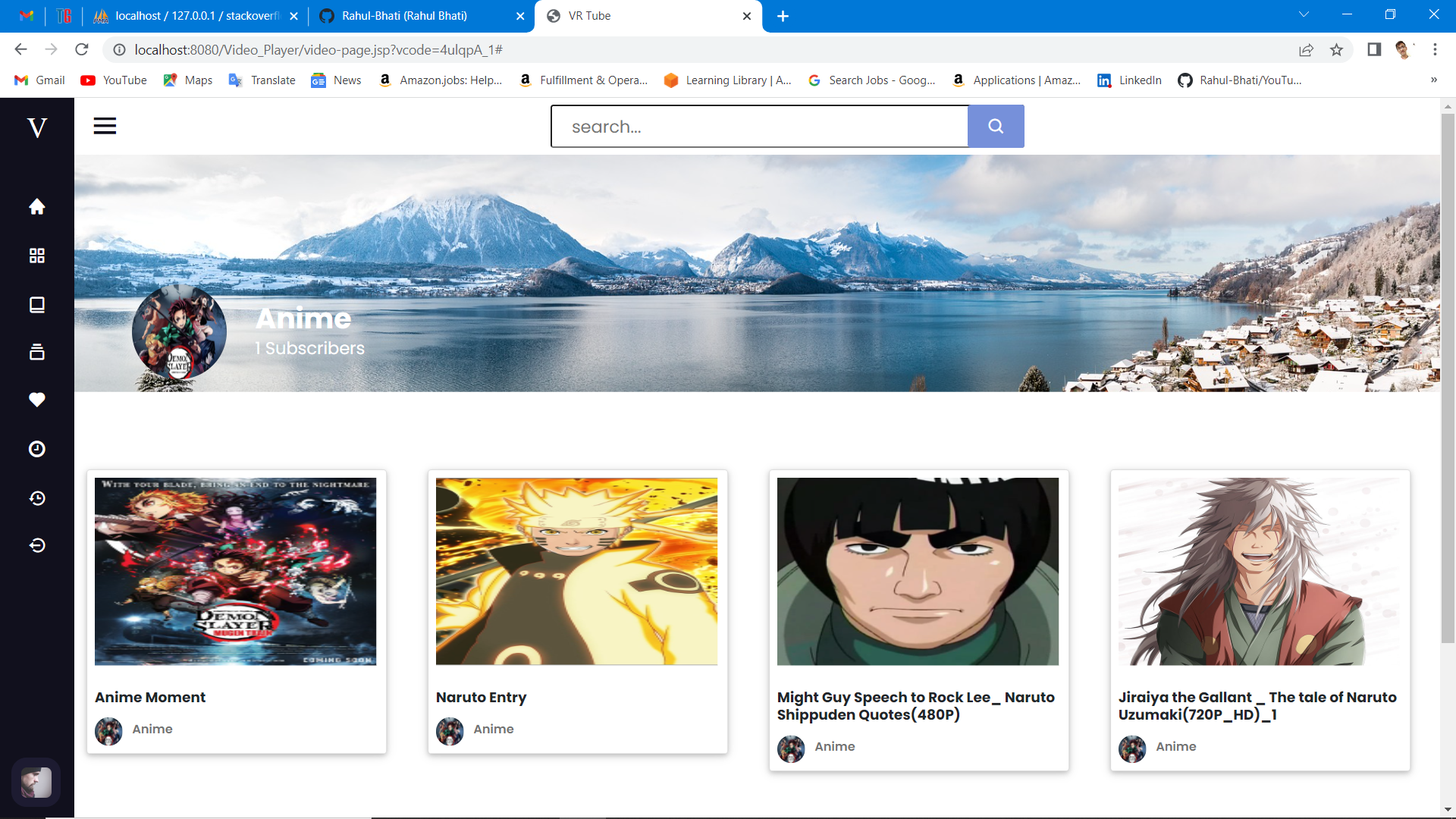Screen dimensions: 1456x819
Task: Expand the bookmarks overflow chevron
Action: (1433, 80)
